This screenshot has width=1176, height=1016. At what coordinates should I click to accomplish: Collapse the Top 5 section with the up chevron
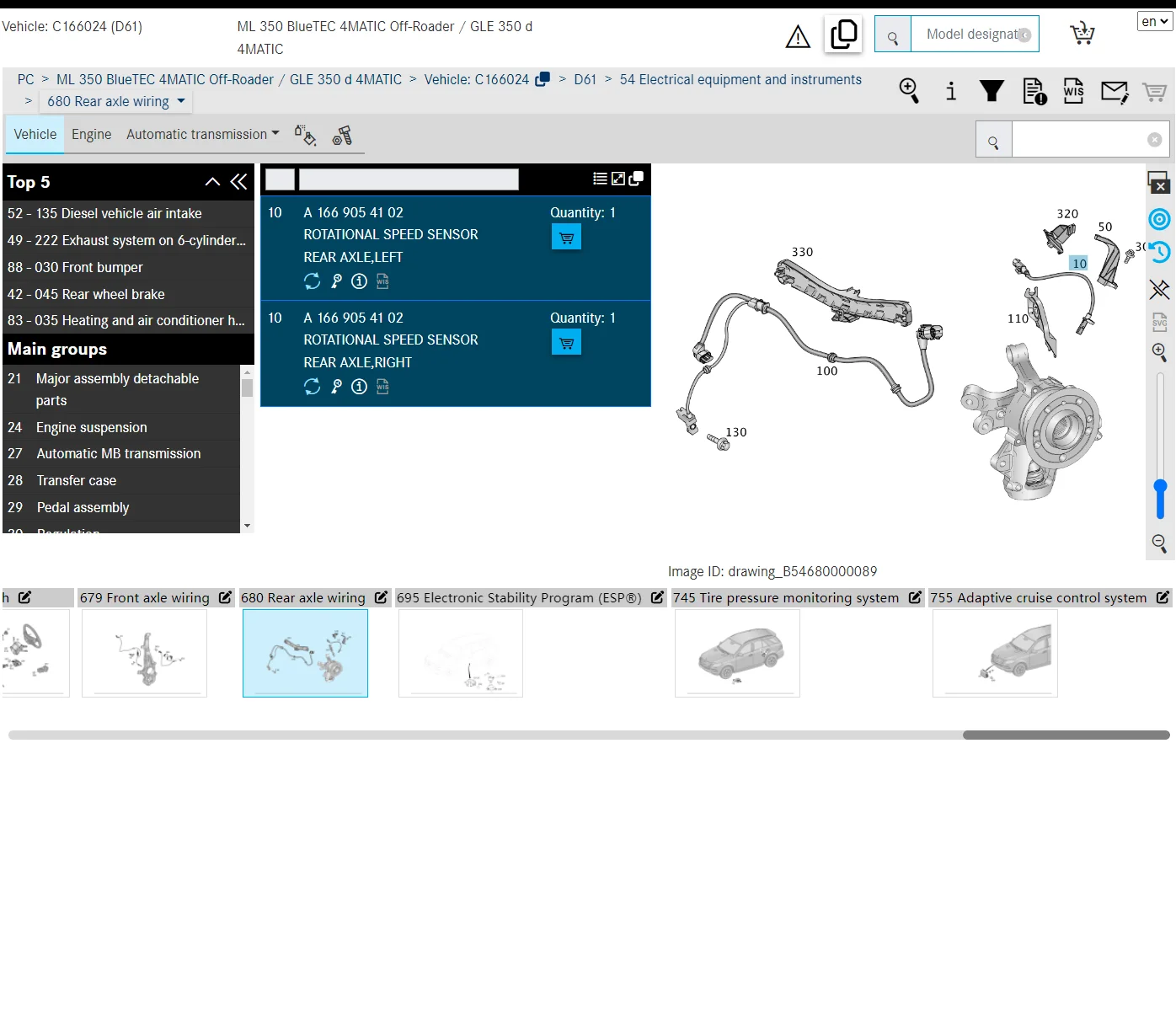[x=212, y=182]
